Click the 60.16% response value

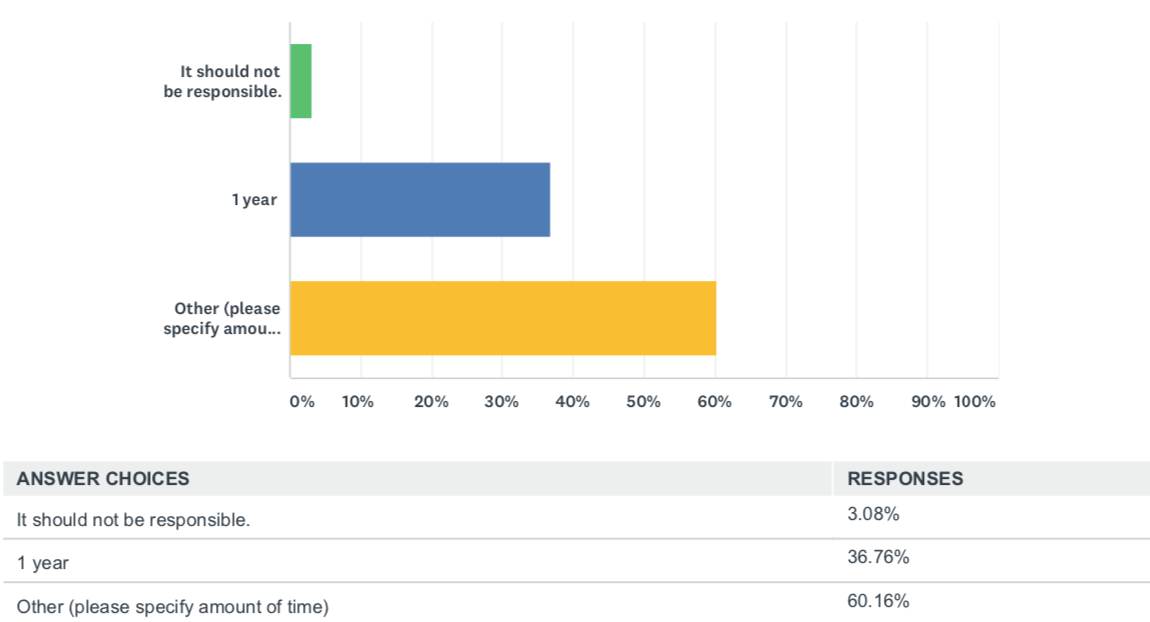877,600
